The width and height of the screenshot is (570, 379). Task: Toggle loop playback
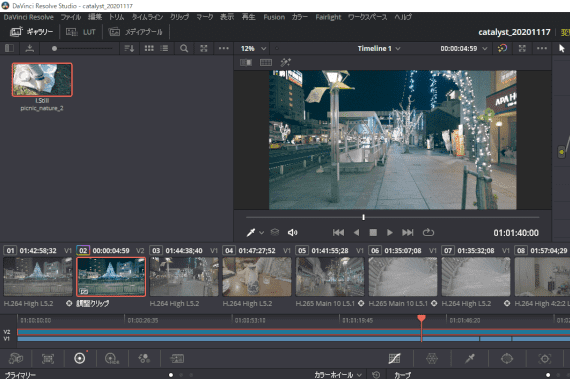click(428, 232)
